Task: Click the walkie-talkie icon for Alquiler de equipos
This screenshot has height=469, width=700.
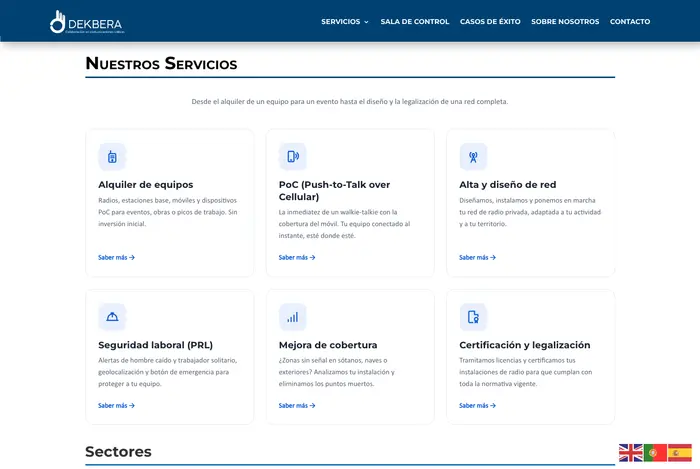Action: tap(112, 157)
